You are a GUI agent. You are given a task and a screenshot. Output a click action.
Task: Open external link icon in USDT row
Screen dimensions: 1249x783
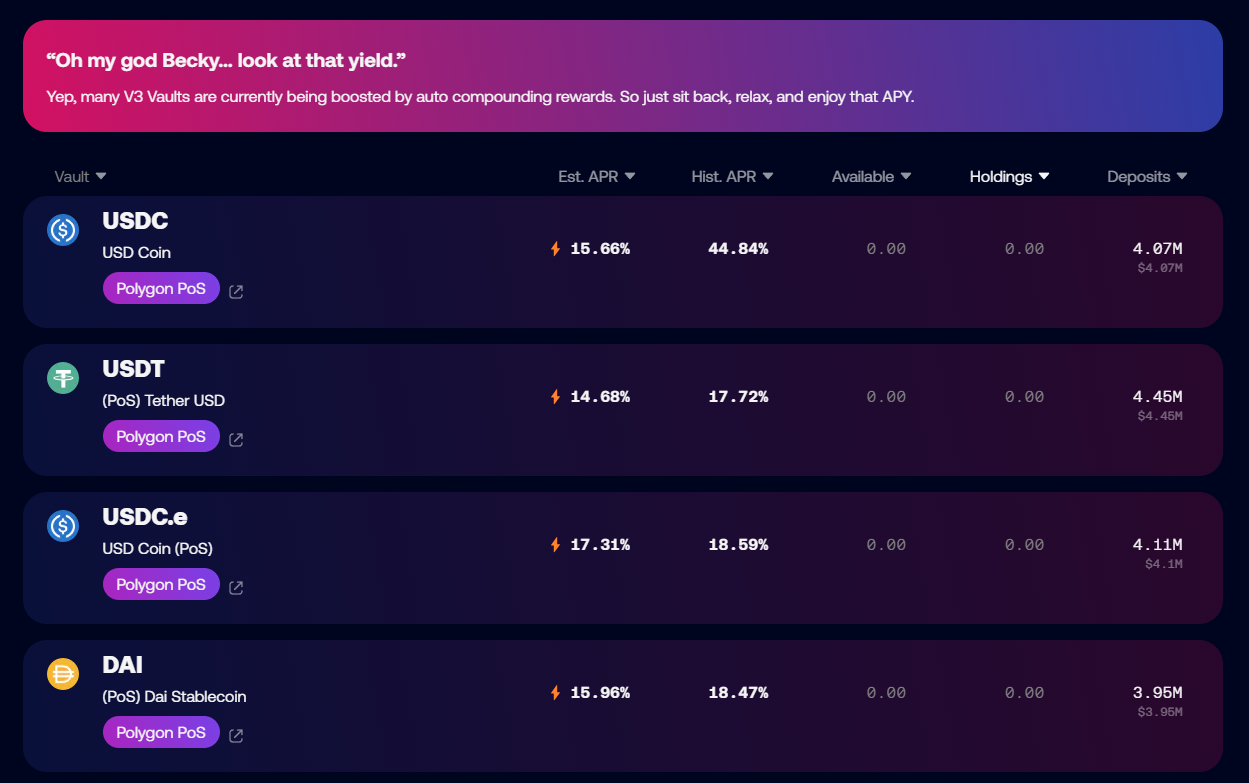point(236,440)
